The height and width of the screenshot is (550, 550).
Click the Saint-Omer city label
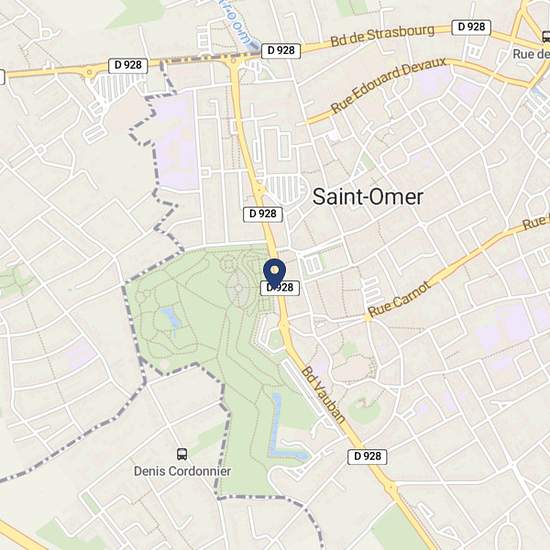pyautogui.click(x=368, y=196)
